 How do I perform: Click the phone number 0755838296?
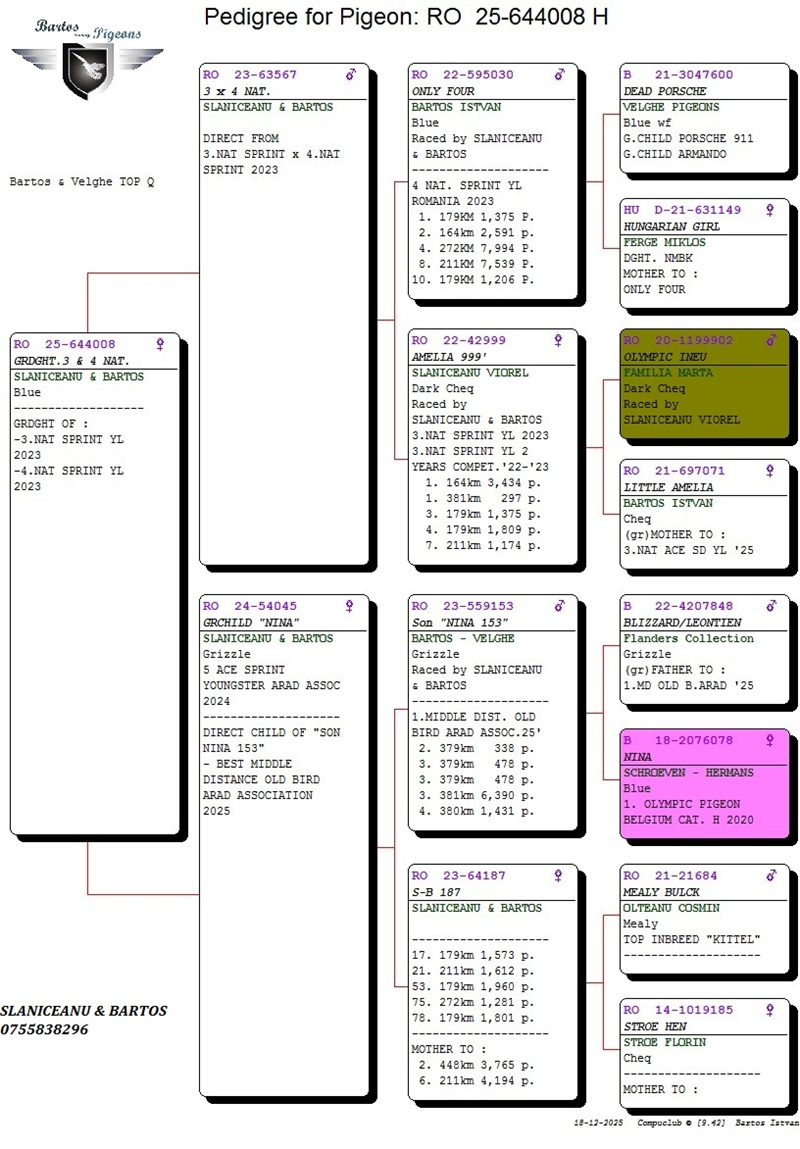point(44,1029)
